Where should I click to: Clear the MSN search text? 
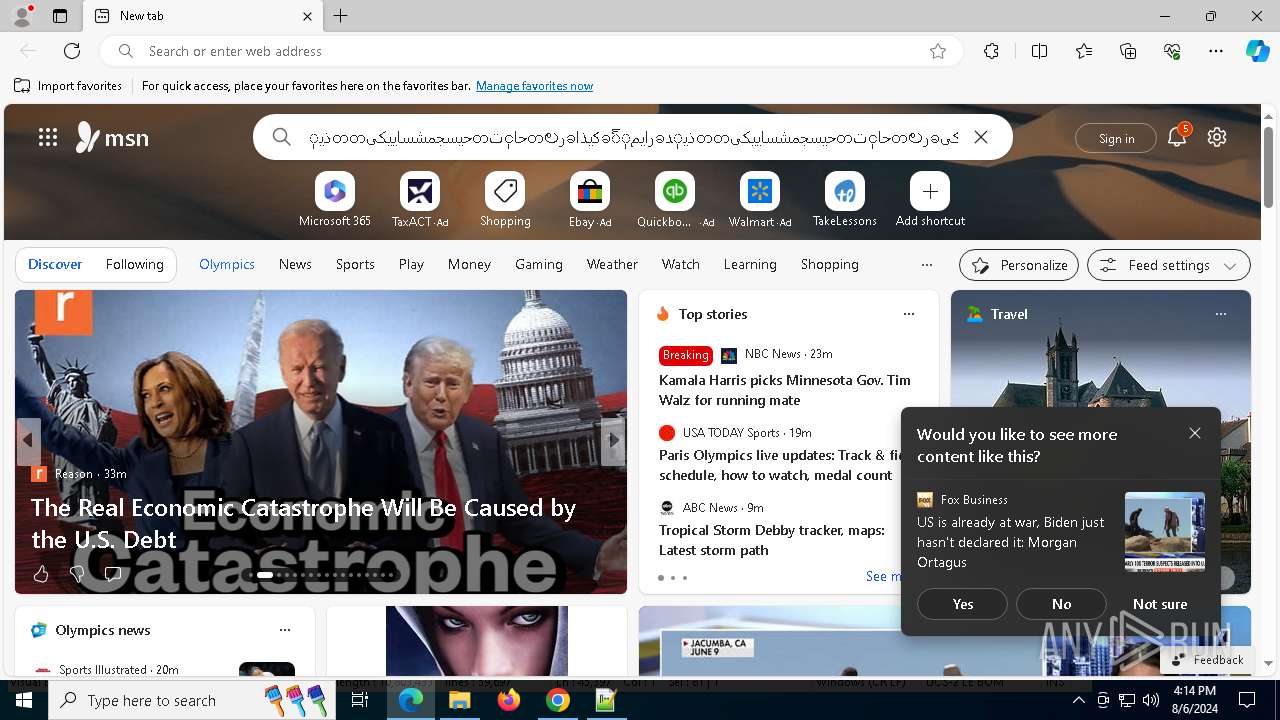pos(981,137)
